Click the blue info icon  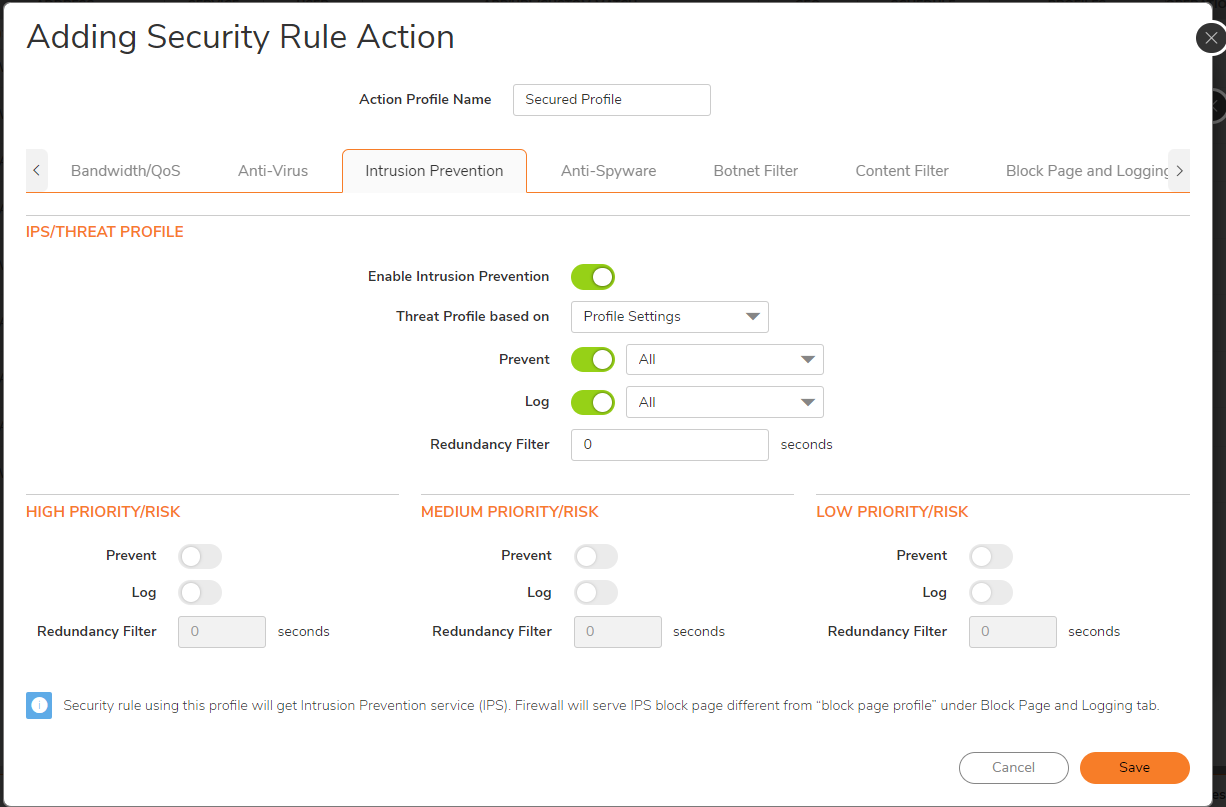39,706
